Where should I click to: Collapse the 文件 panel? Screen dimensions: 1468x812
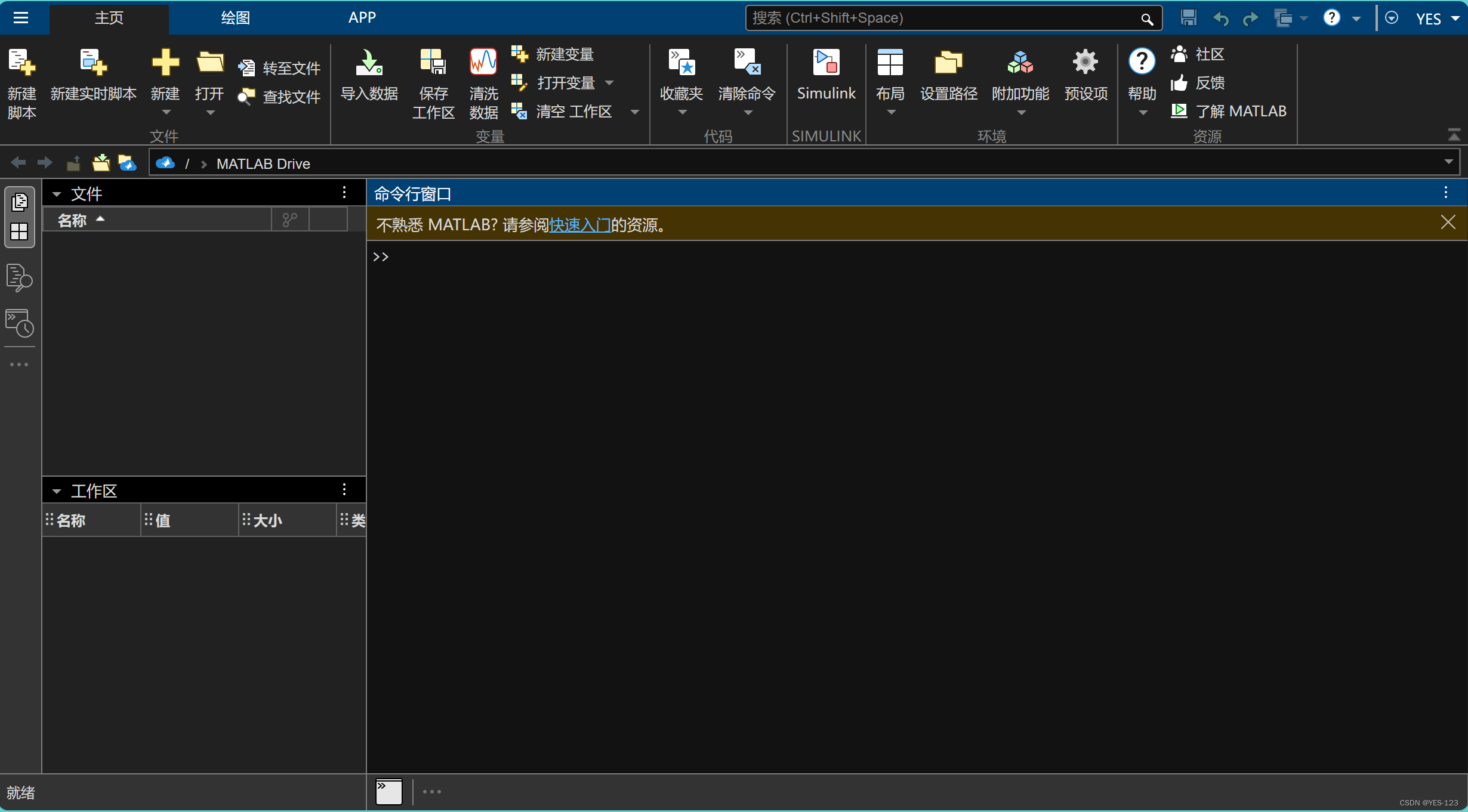(x=57, y=194)
